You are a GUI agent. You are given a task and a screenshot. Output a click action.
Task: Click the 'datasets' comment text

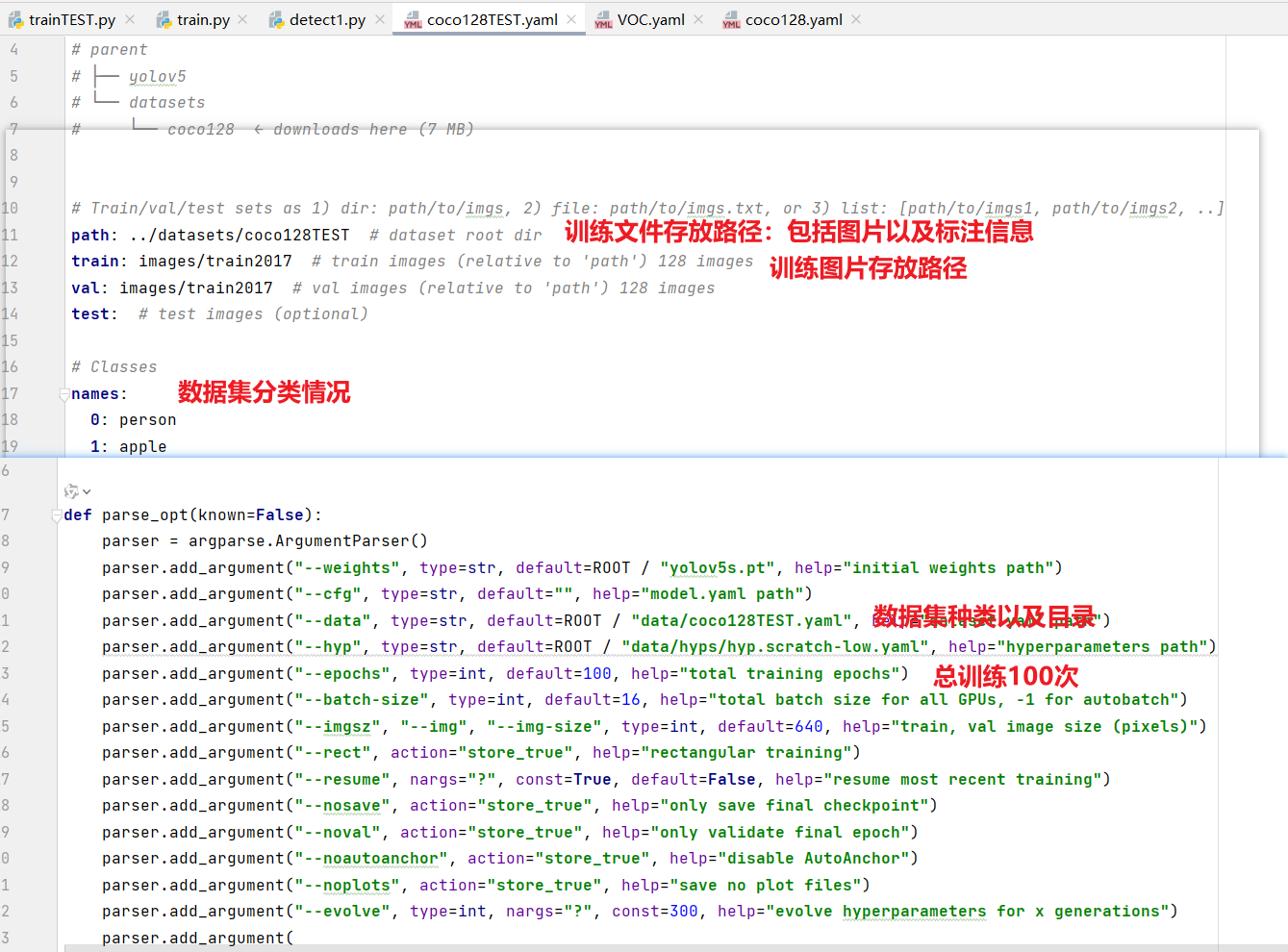click(x=167, y=103)
